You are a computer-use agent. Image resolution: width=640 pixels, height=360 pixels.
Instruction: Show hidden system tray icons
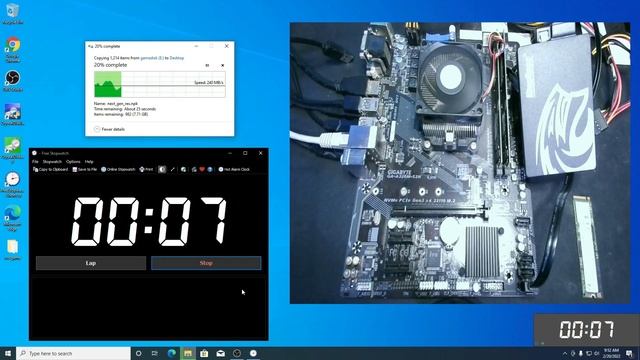[565, 353]
